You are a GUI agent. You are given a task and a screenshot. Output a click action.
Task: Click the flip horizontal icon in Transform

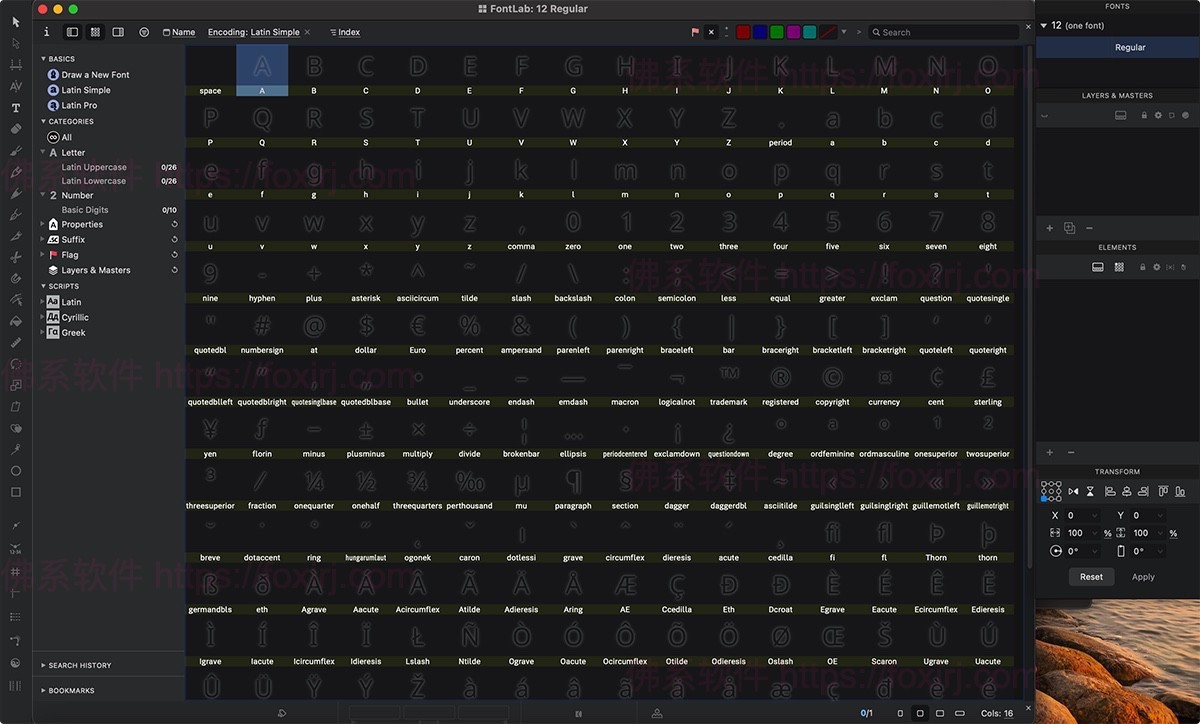click(x=1073, y=492)
